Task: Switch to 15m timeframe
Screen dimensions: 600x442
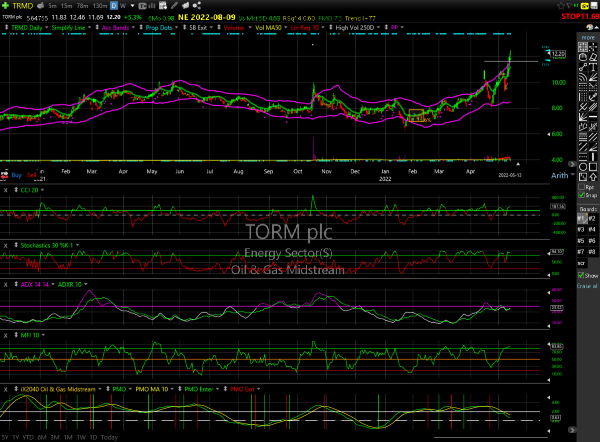Action: [67, 5]
